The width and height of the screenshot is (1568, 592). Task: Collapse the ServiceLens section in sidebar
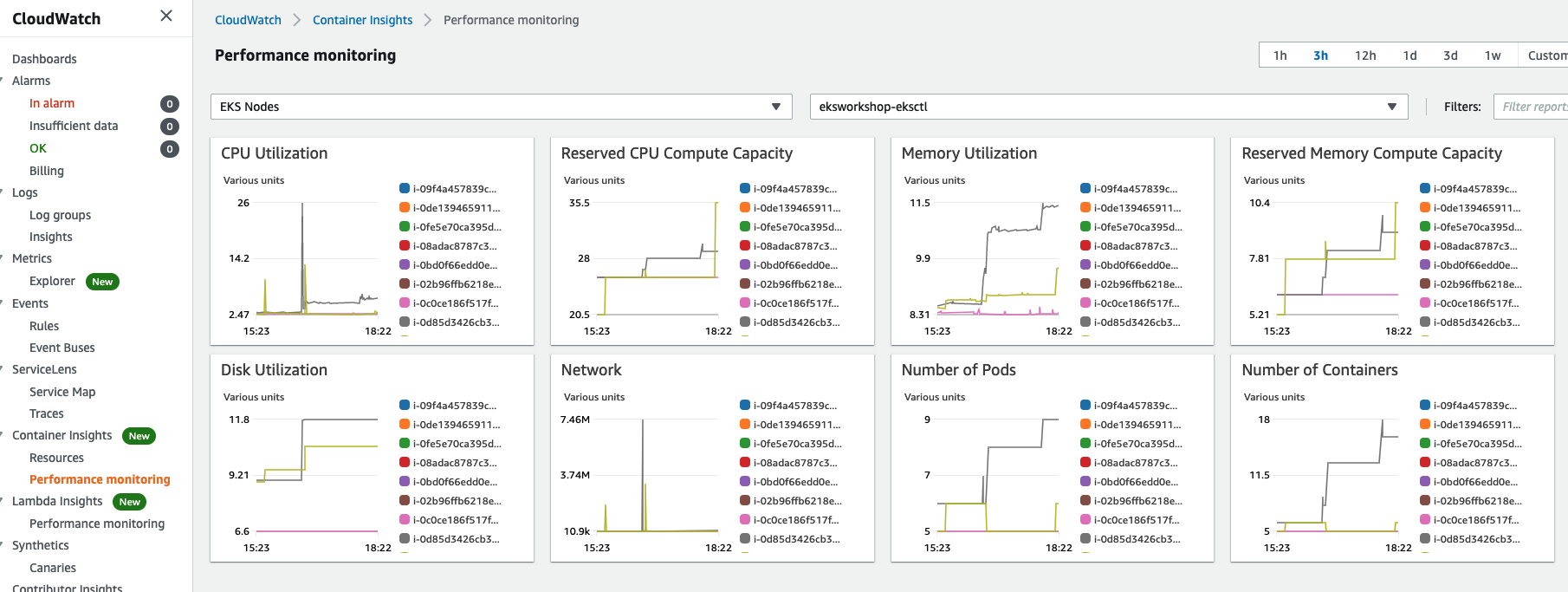(3, 369)
